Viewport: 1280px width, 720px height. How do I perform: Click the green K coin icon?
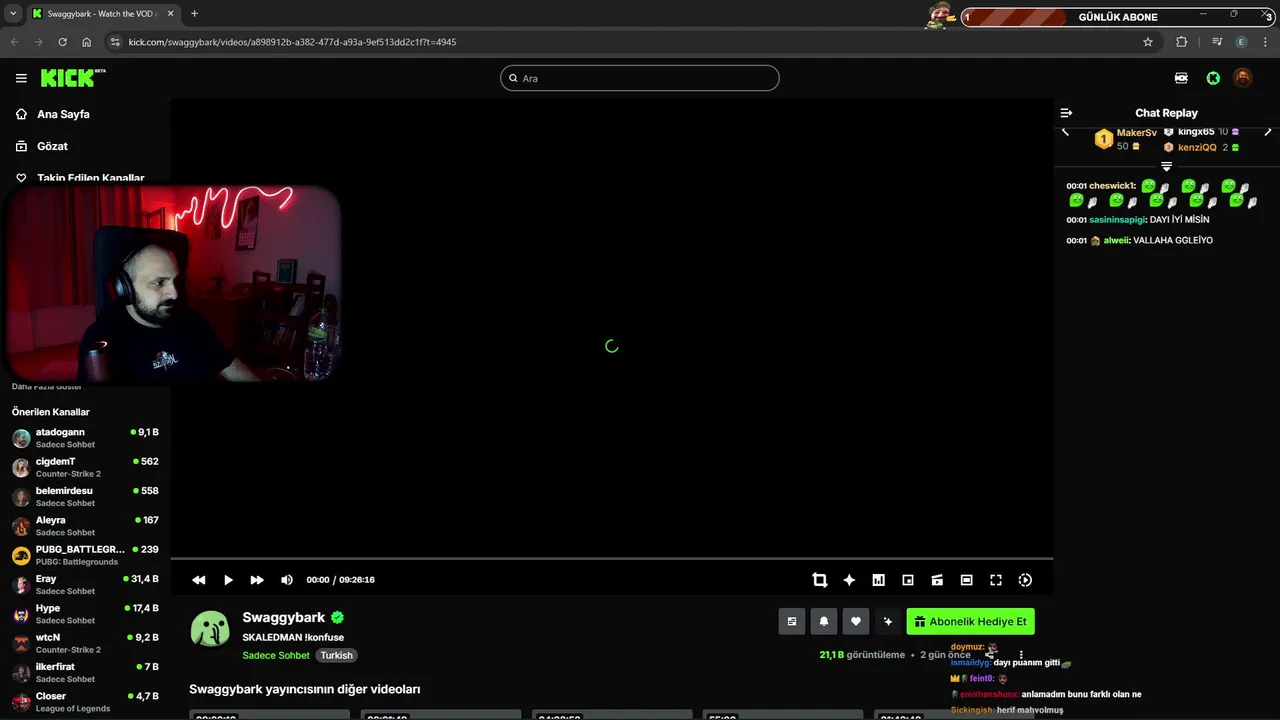pyautogui.click(x=1213, y=78)
